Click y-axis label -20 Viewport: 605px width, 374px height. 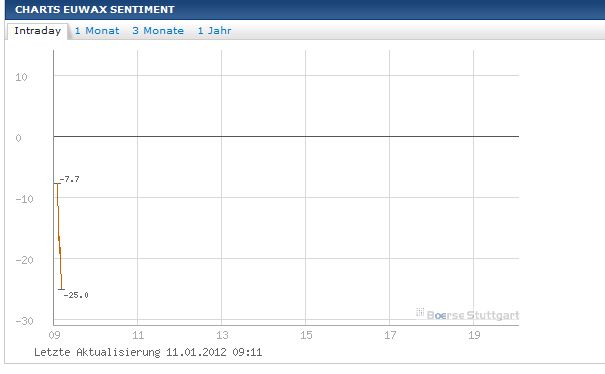(24, 260)
